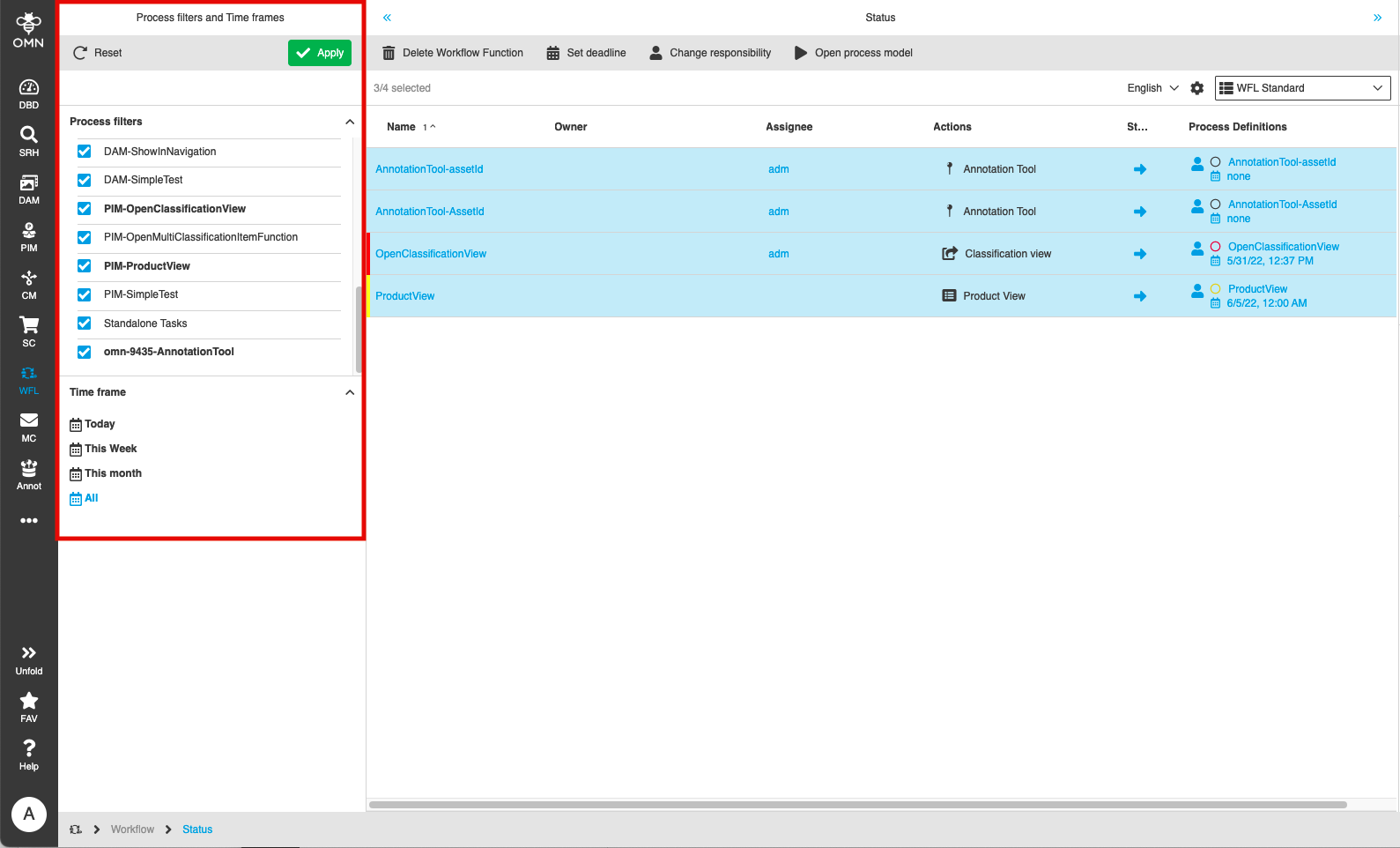Open the Help question mark

tap(29, 755)
